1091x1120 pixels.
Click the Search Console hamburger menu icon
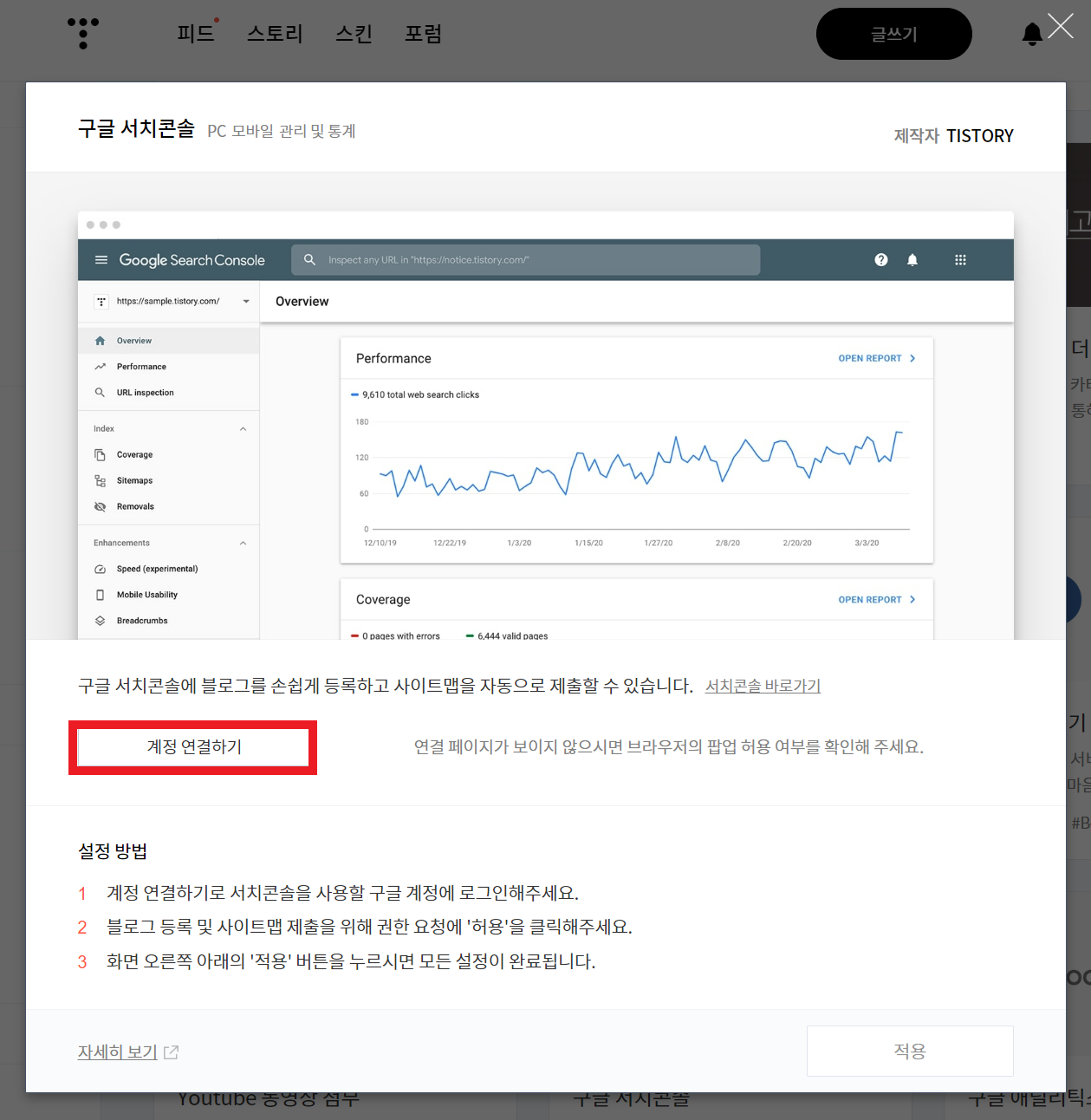click(x=101, y=260)
